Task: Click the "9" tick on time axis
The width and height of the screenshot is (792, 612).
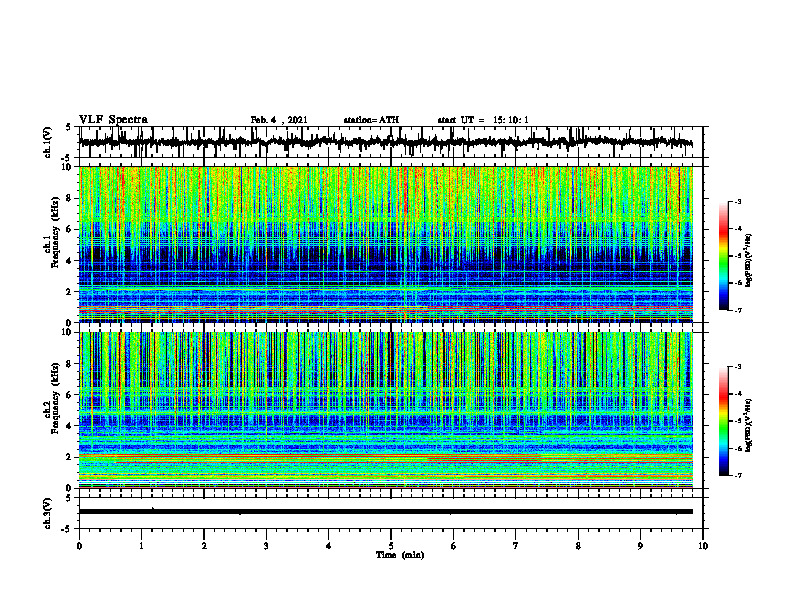Action: coord(640,546)
